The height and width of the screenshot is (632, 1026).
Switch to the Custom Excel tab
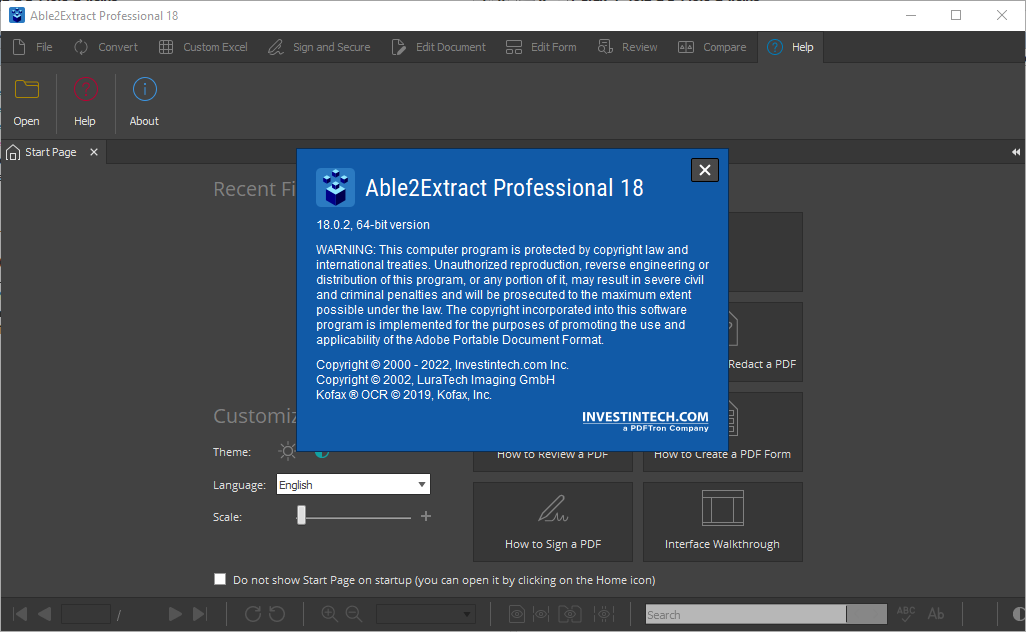tap(203, 47)
